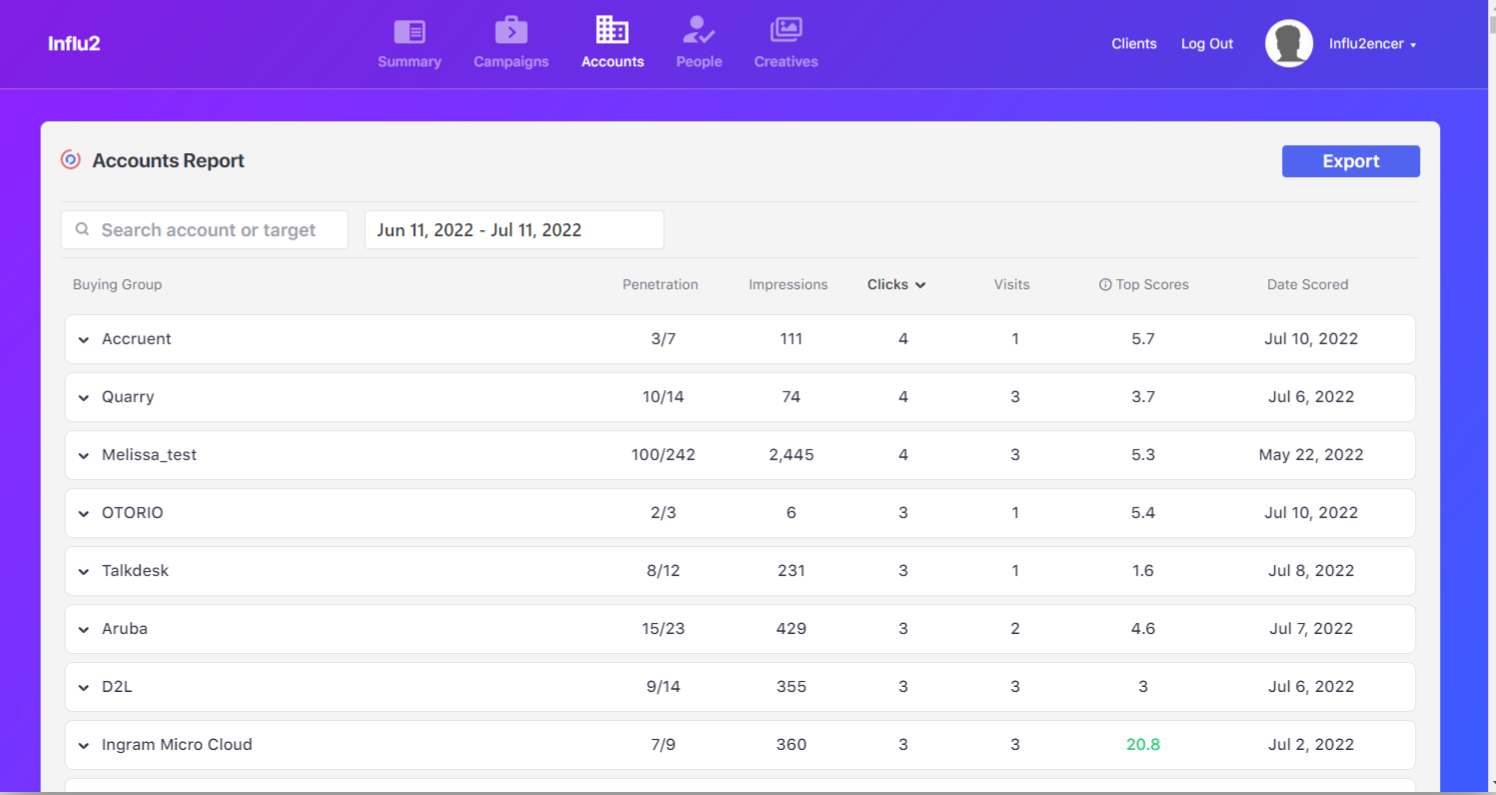Open the Clients link

tap(1134, 44)
